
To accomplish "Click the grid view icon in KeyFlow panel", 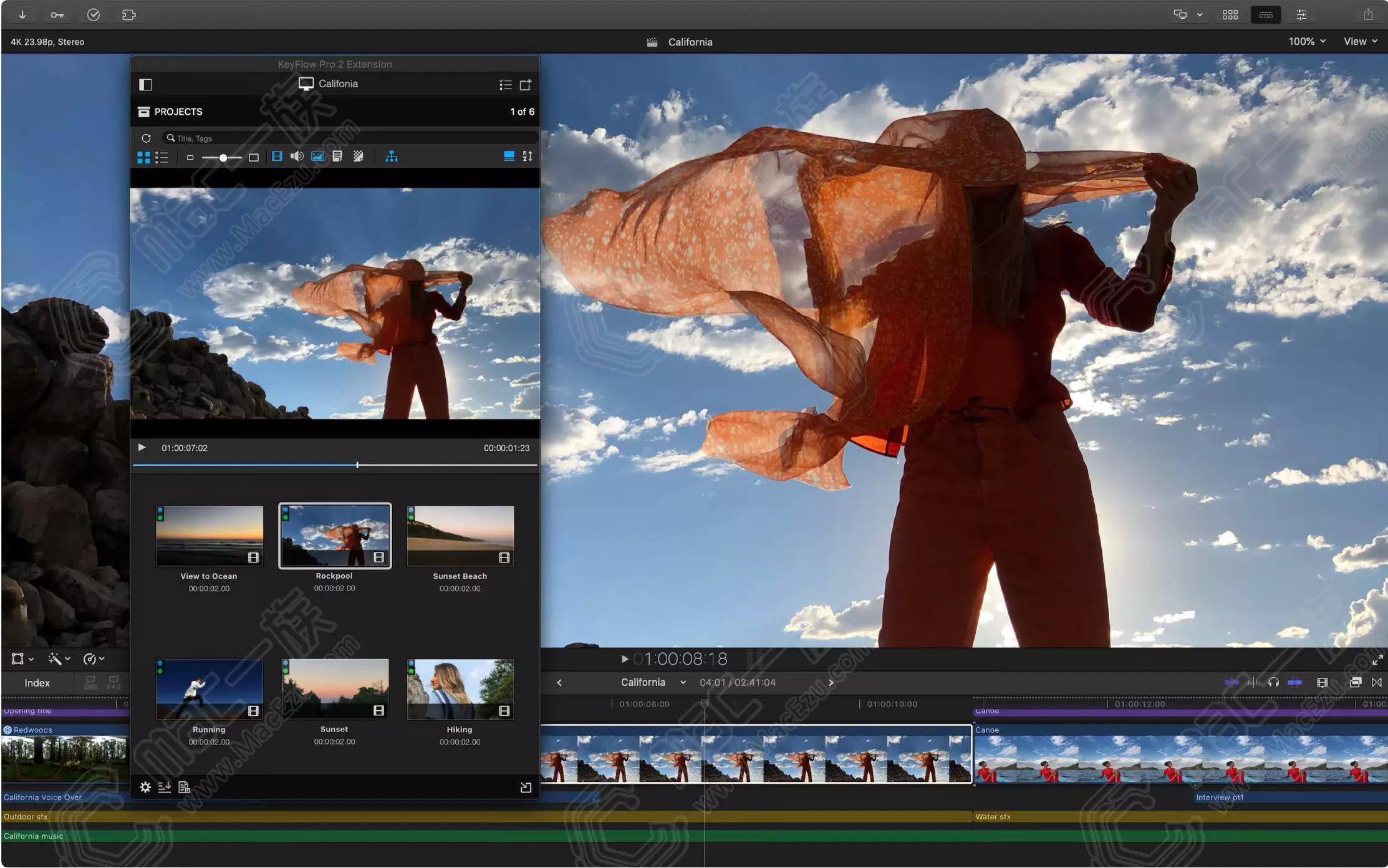I will point(143,156).
